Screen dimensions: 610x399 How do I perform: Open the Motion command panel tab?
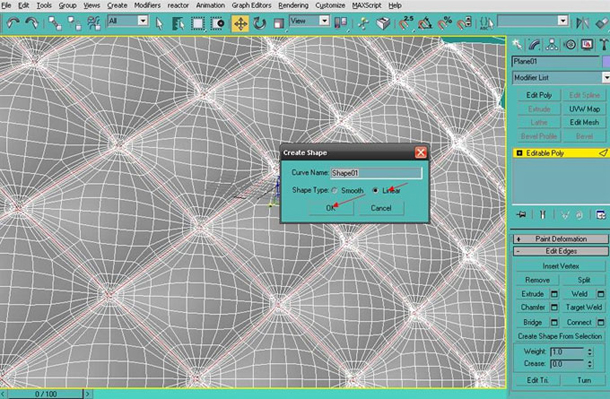(570, 45)
